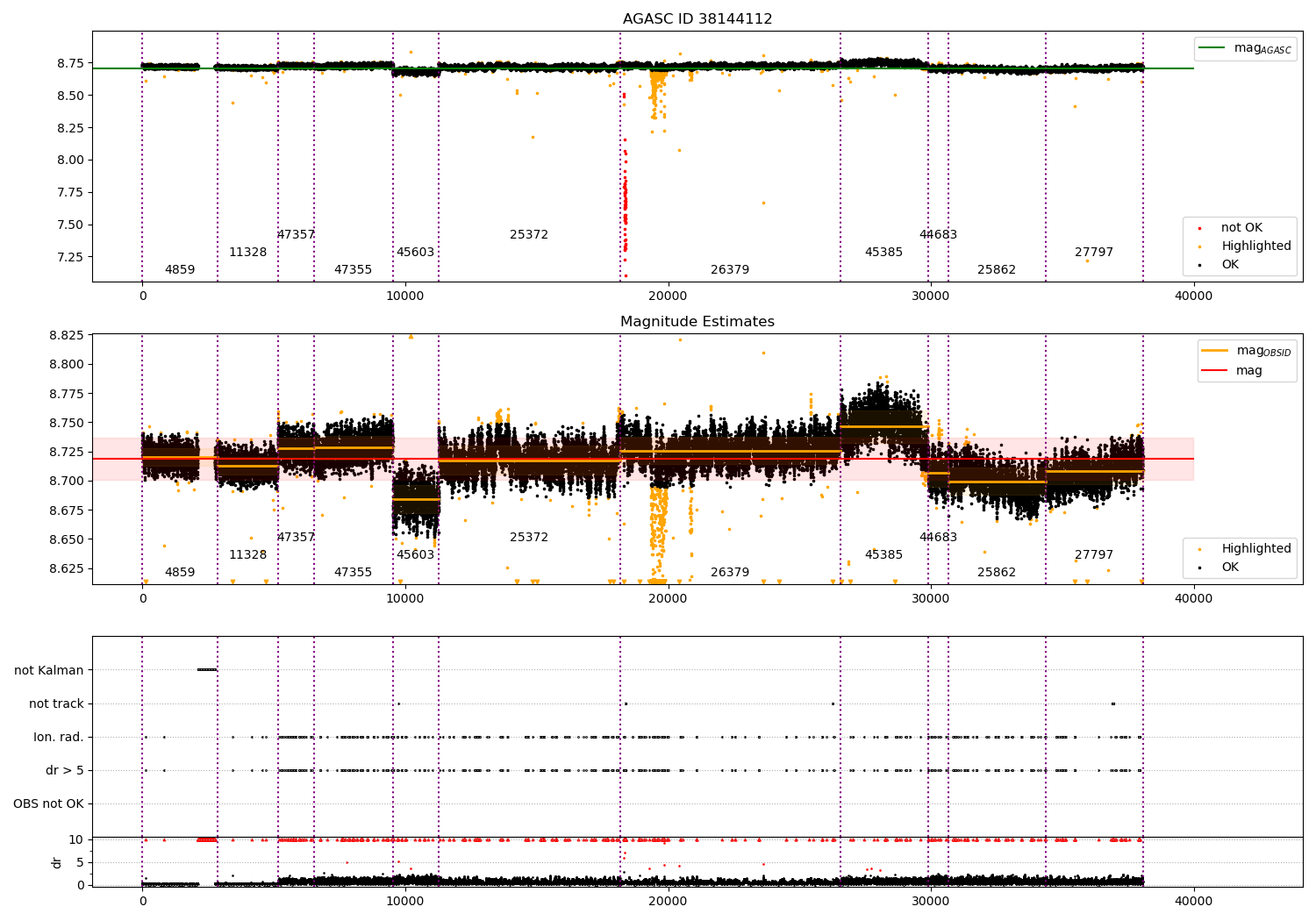Click obsid label 27797 in Magnitude Estimates plot

(1094, 555)
